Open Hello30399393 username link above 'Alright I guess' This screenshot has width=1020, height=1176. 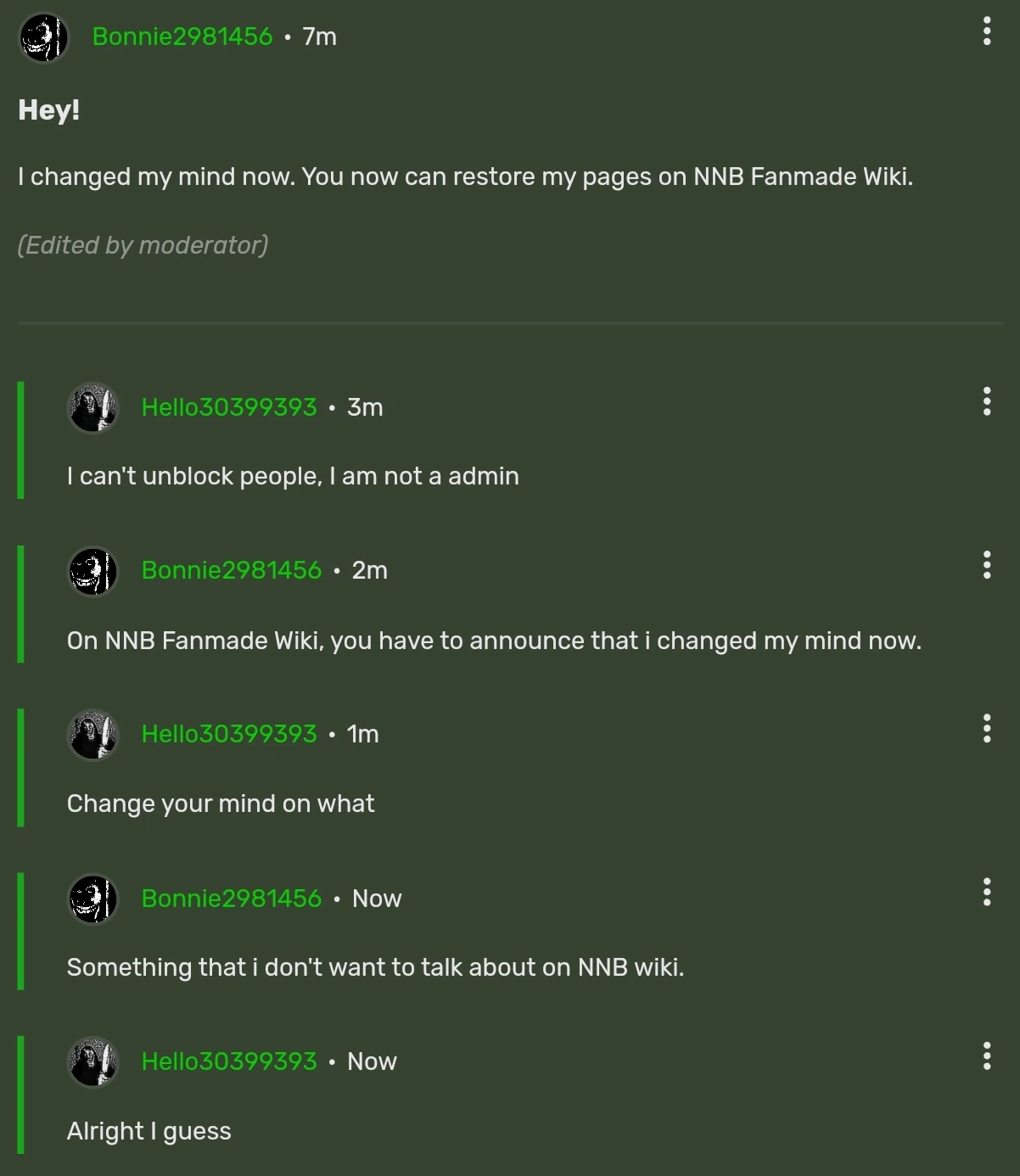(229, 1061)
